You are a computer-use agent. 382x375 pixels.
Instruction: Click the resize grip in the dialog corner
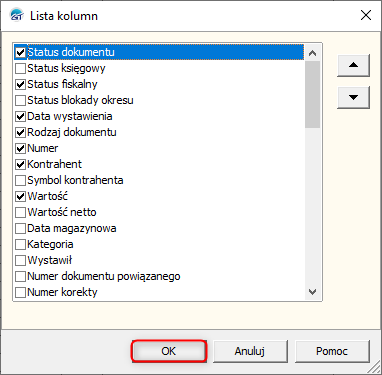click(375, 368)
